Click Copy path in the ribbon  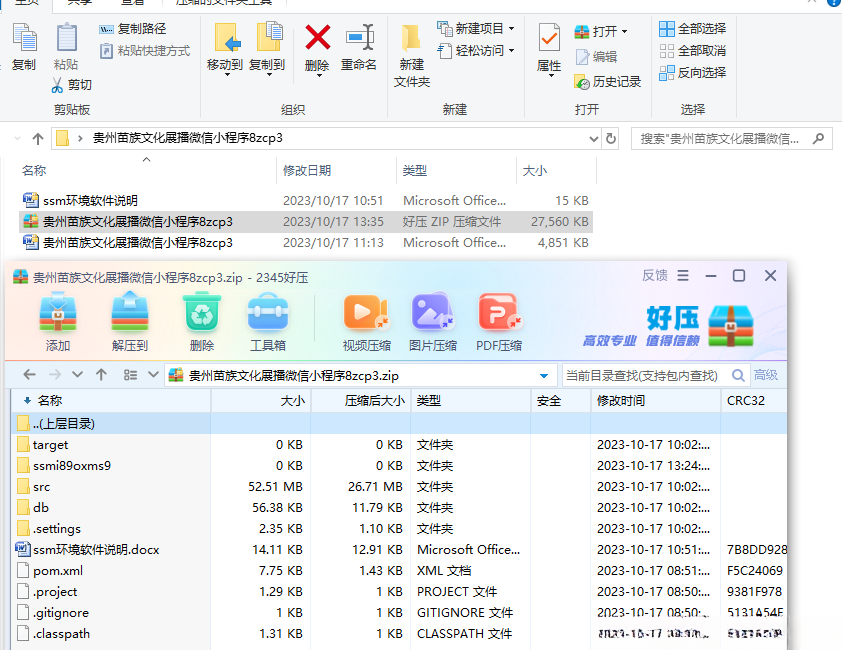coord(133,29)
